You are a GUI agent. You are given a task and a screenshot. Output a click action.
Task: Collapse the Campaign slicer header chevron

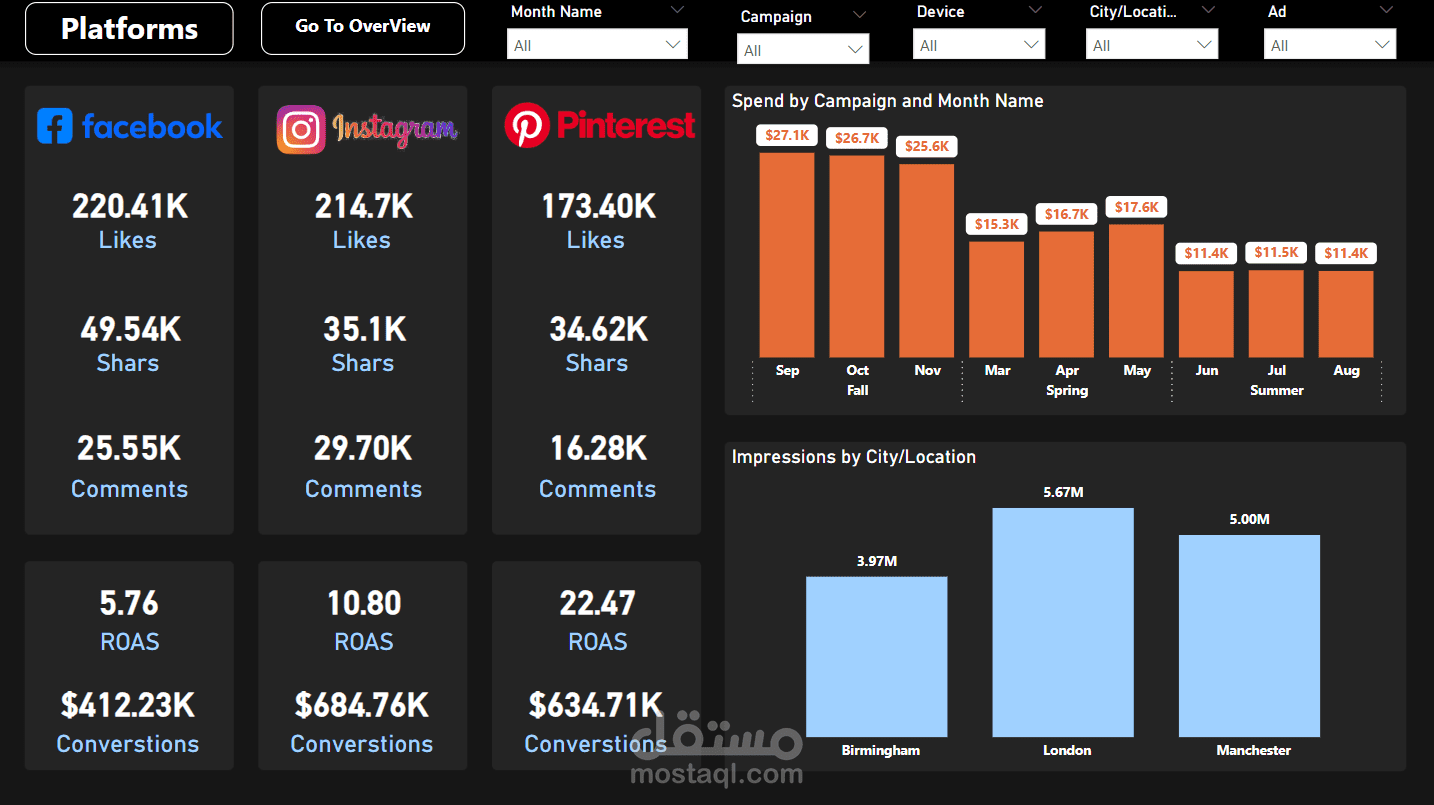tap(861, 15)
